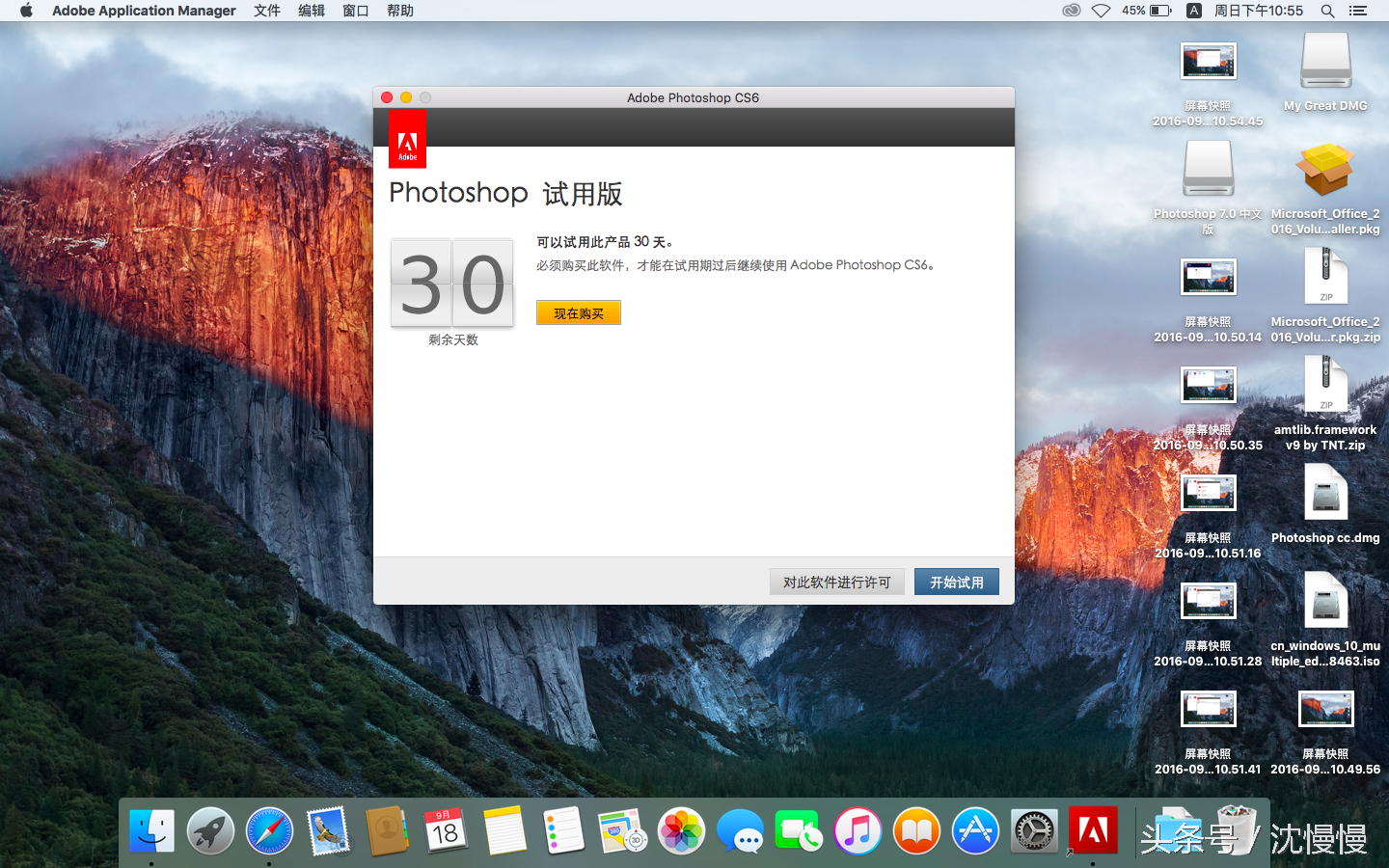The width and height of the screenshot is (1389, 868).
Task: Open Contacts from the Dock
Action: pyautogui.click(x=387, y=830)
